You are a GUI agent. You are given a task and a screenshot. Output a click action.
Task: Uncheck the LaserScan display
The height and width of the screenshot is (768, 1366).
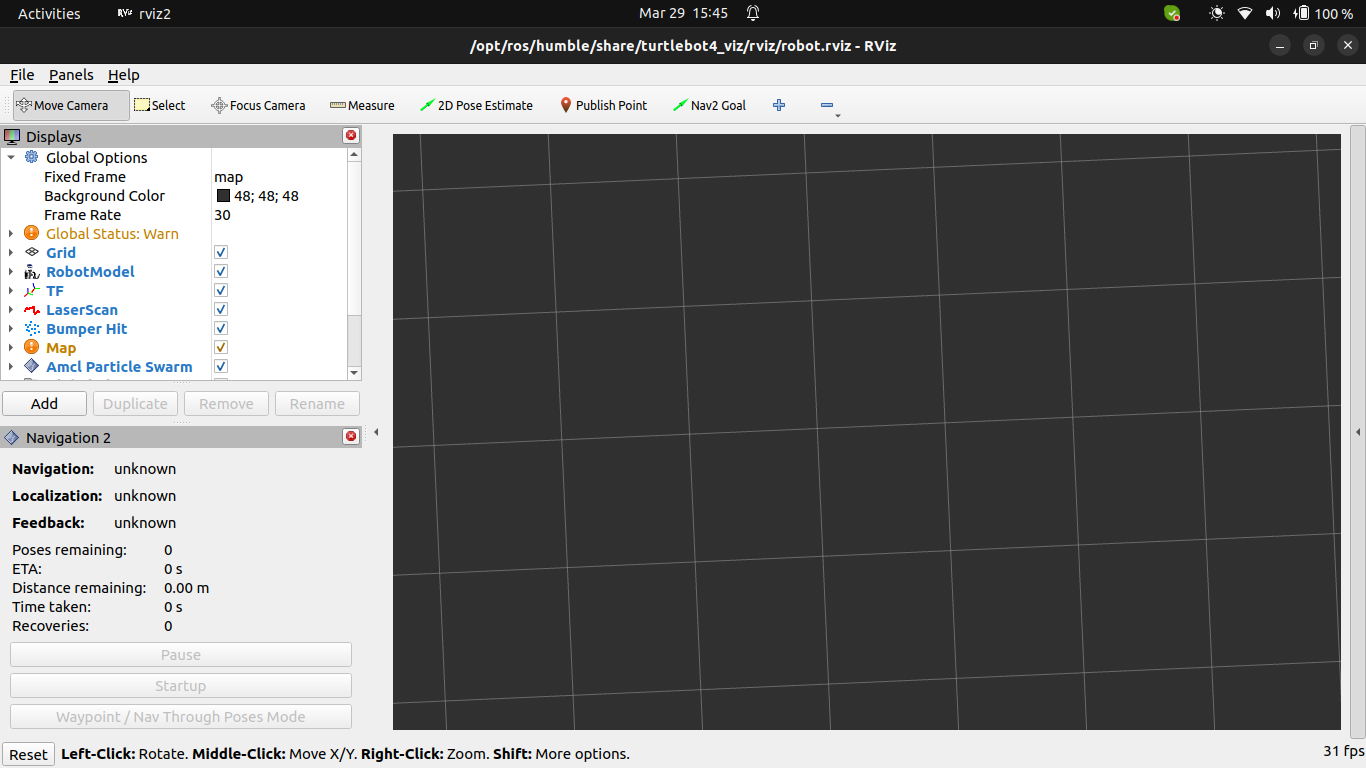pos(220,309)
